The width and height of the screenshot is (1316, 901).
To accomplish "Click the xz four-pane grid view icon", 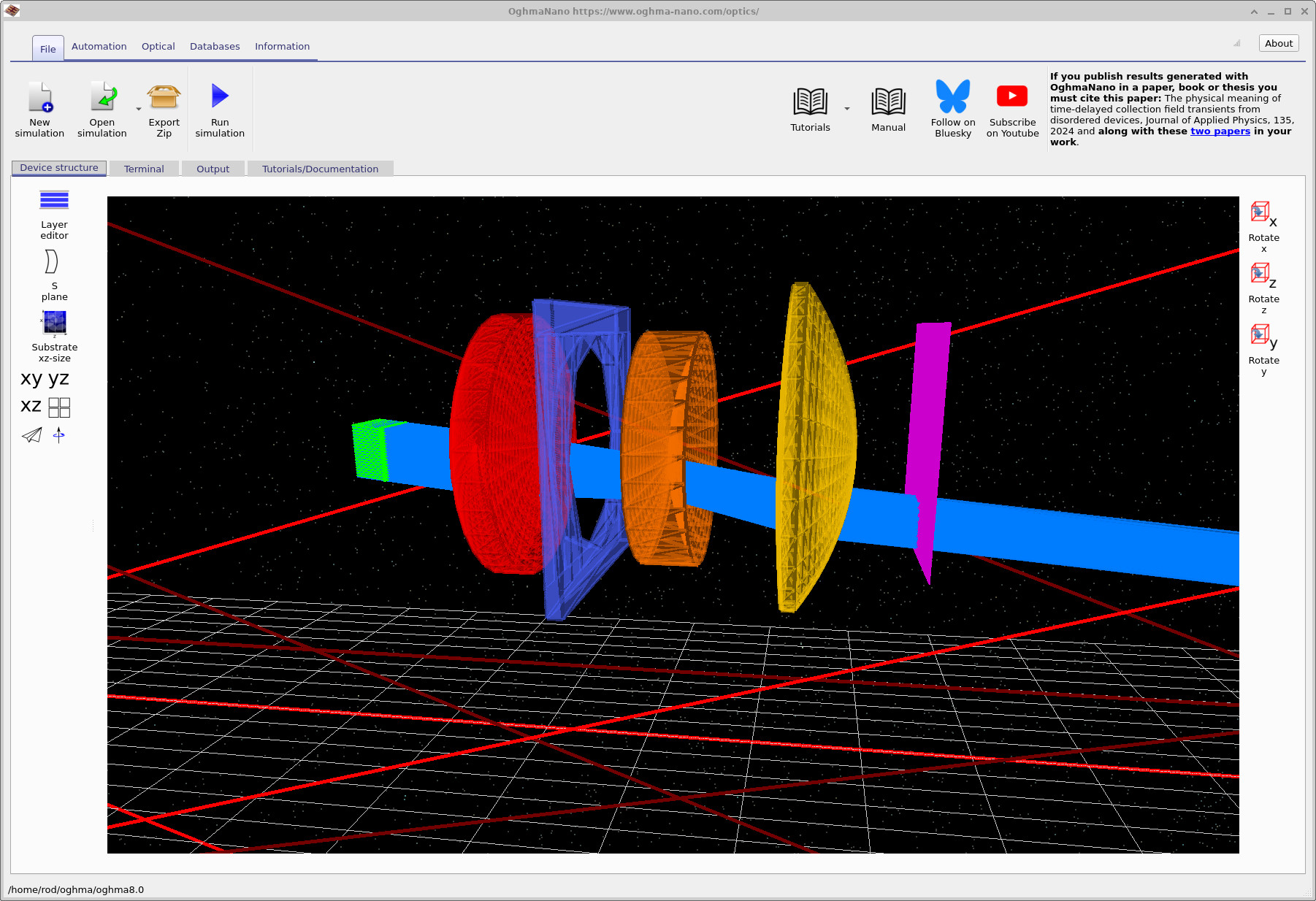I will (59, 407).
